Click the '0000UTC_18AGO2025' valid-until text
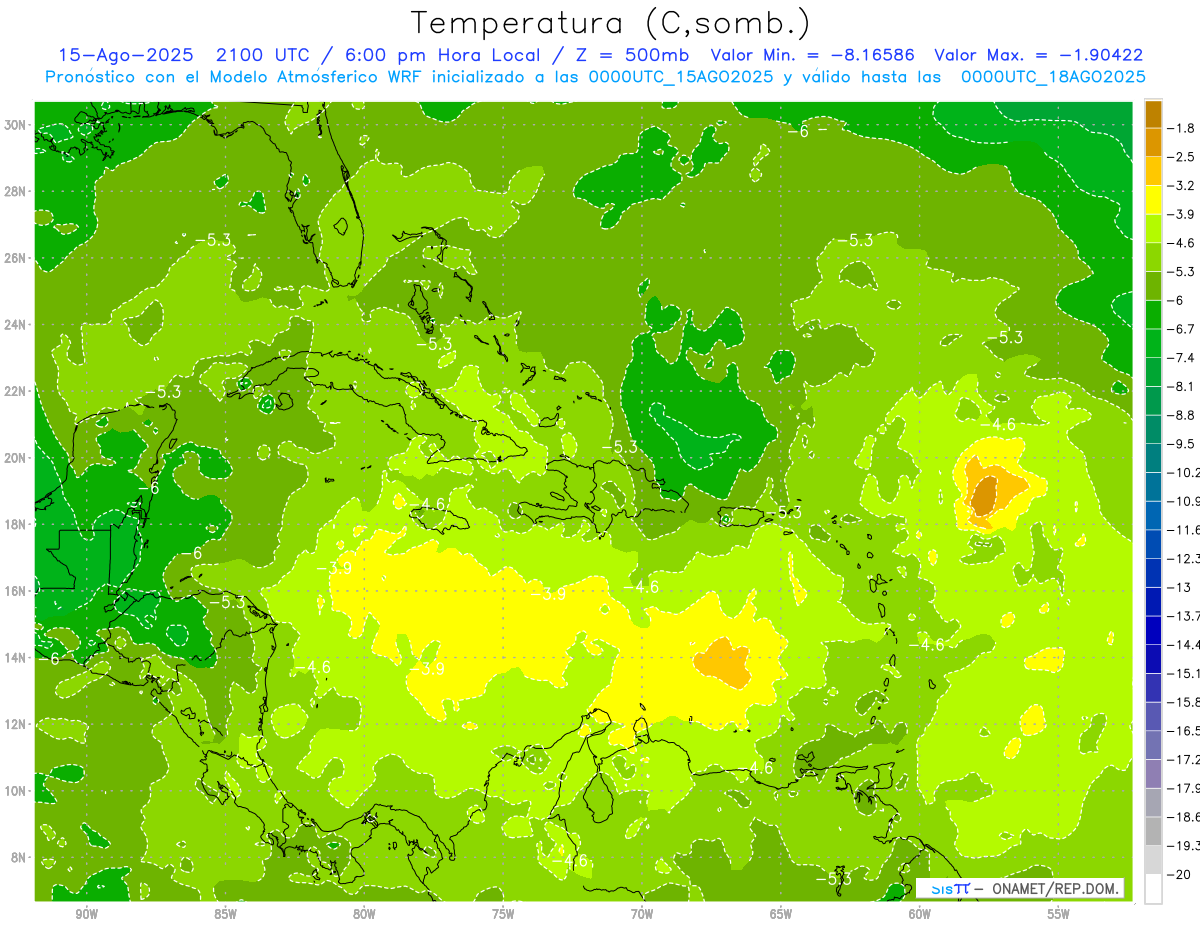Viewport: 1200px width, 927px height. [1053, 76]
